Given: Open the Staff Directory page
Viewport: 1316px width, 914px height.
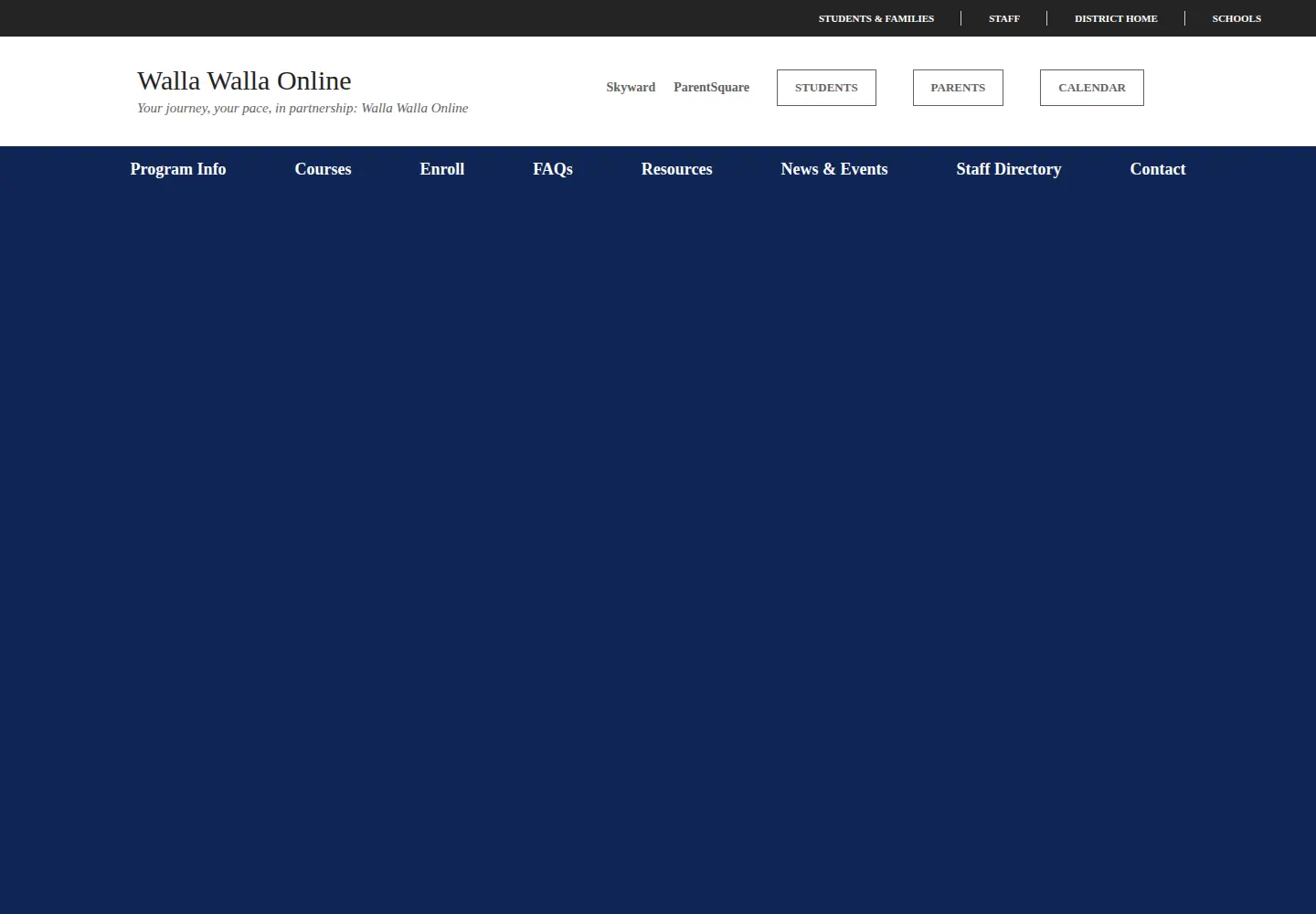Looking at the screenshot, I should coord(1009,169).
